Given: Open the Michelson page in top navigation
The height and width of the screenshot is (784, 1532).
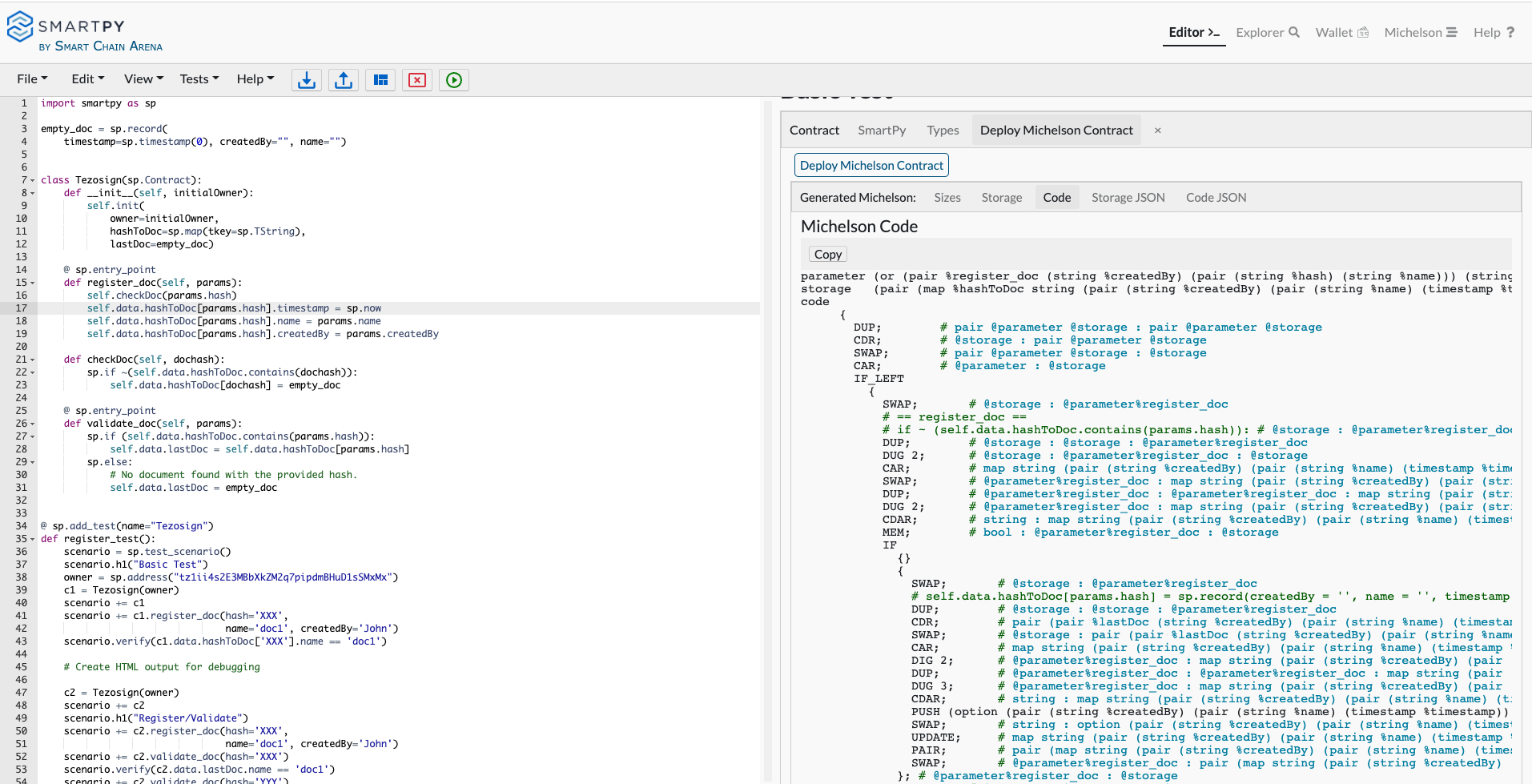Looking at the screenshot, I should pos(1421,33).
